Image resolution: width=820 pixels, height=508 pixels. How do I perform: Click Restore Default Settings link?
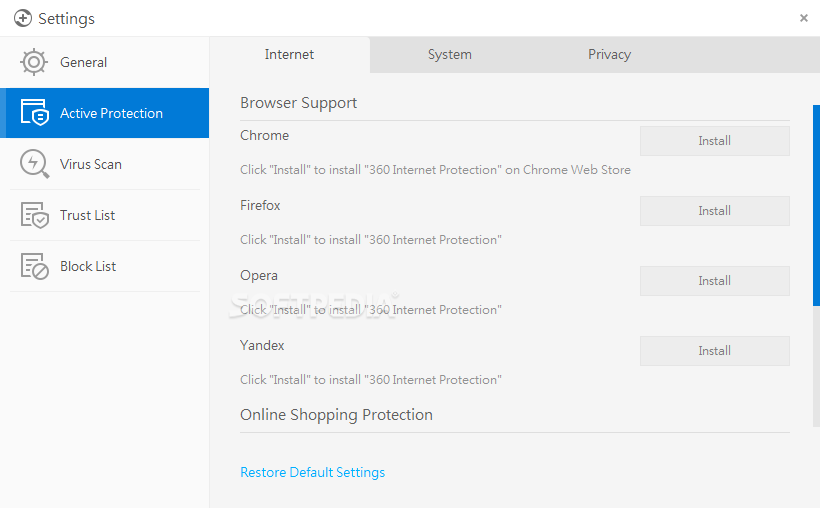tap(312, 472)
